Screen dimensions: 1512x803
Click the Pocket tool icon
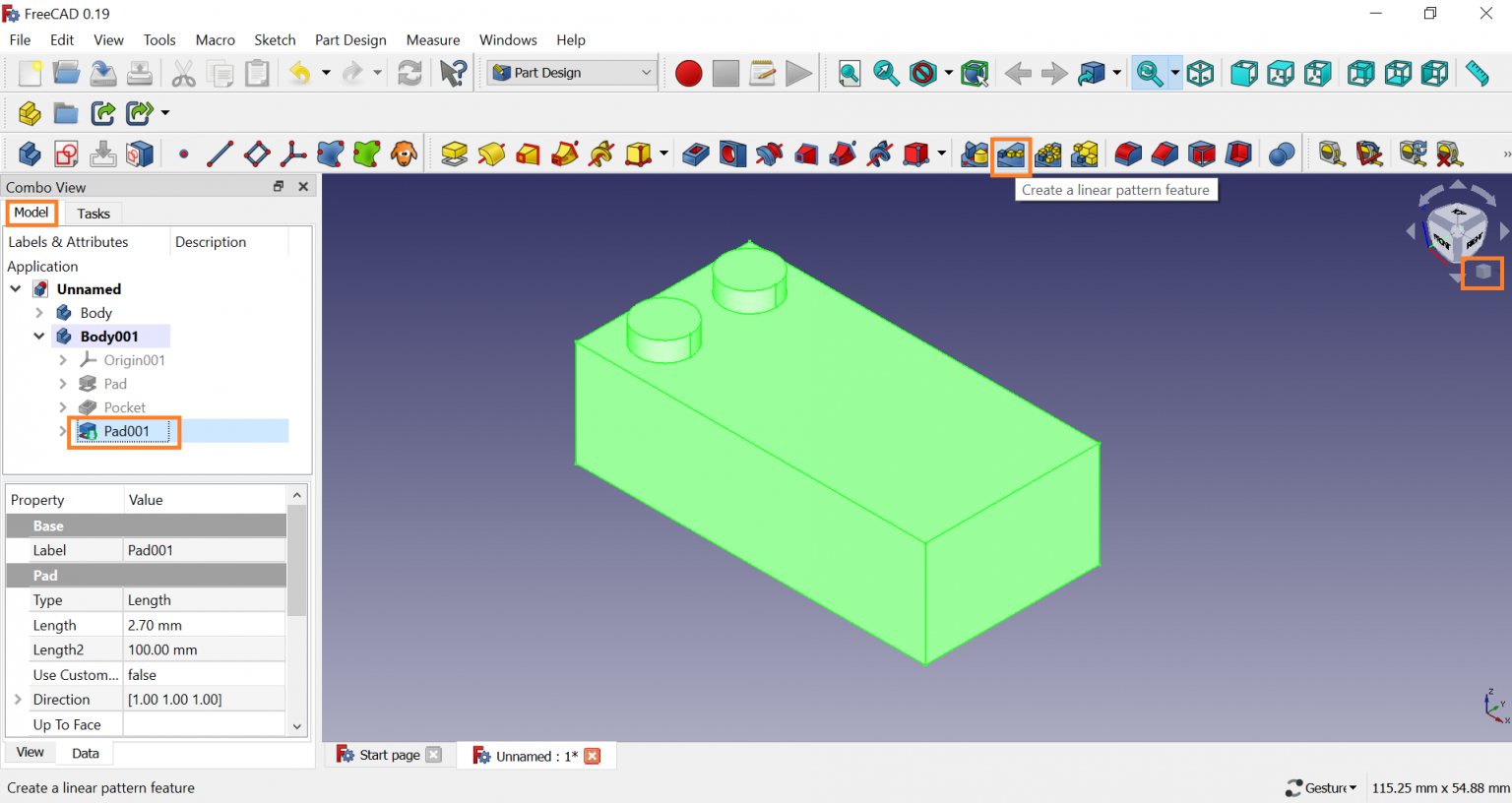coord(695,154)
